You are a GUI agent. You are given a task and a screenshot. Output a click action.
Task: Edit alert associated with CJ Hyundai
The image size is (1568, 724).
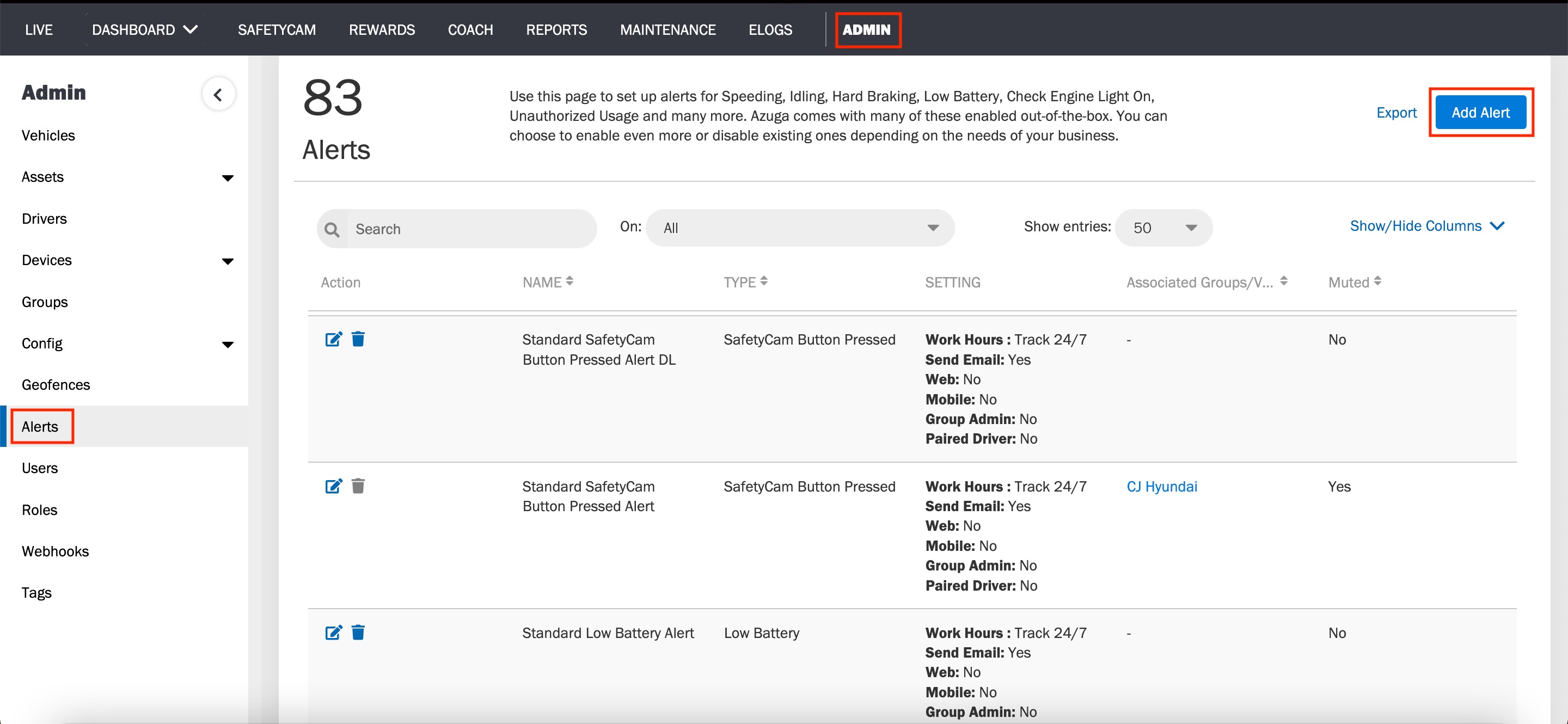pyautogui.click(x=334, y=486)
